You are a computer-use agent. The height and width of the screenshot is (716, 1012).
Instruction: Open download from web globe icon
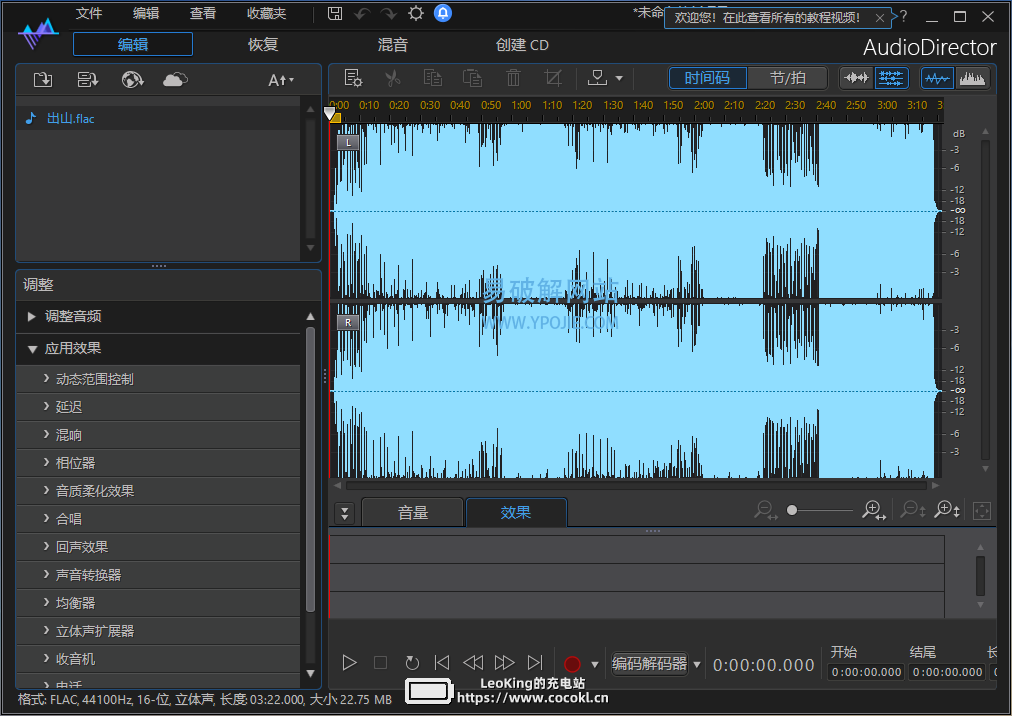(x=132, y=80)
